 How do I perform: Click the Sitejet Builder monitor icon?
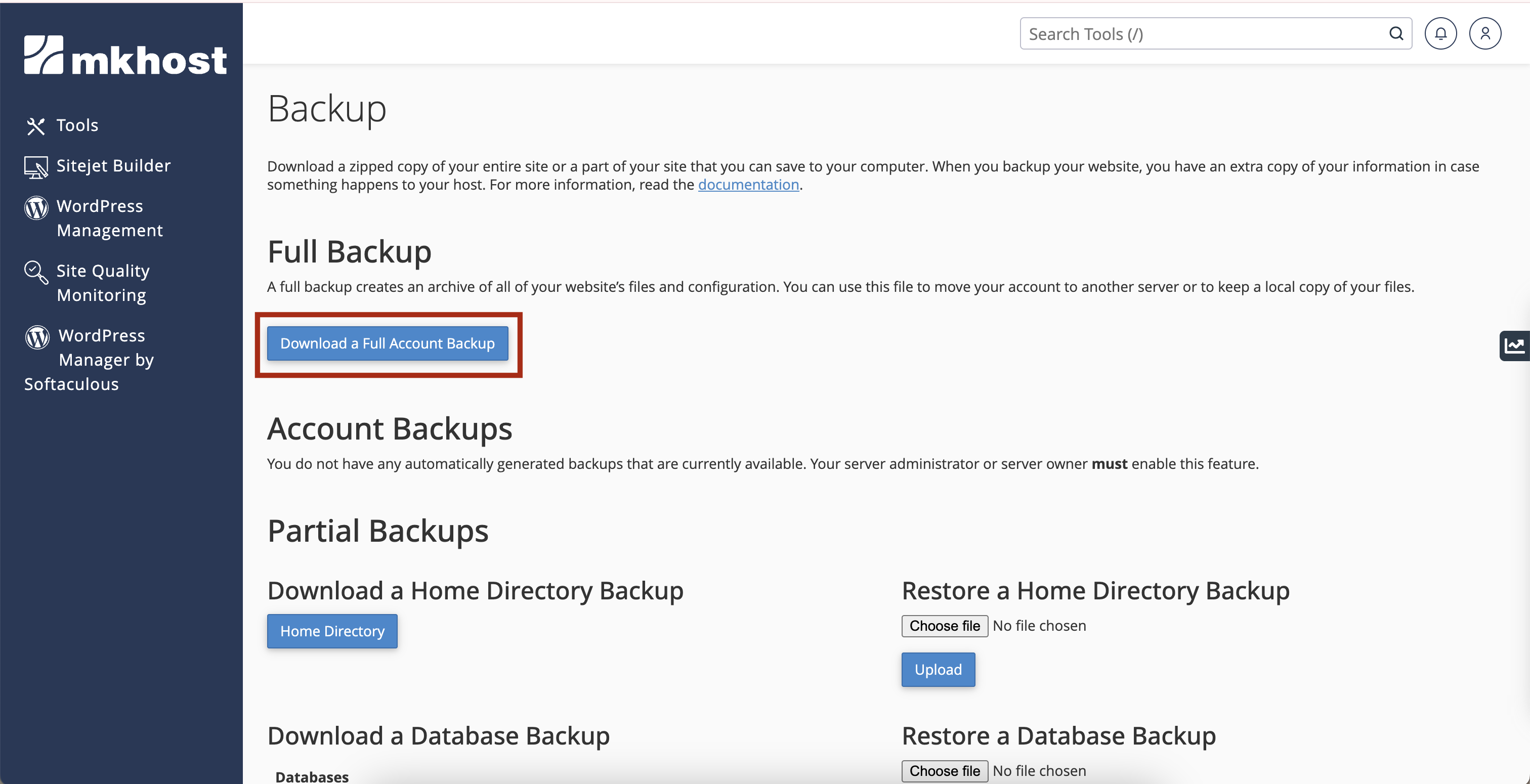[x=35, y=167]
